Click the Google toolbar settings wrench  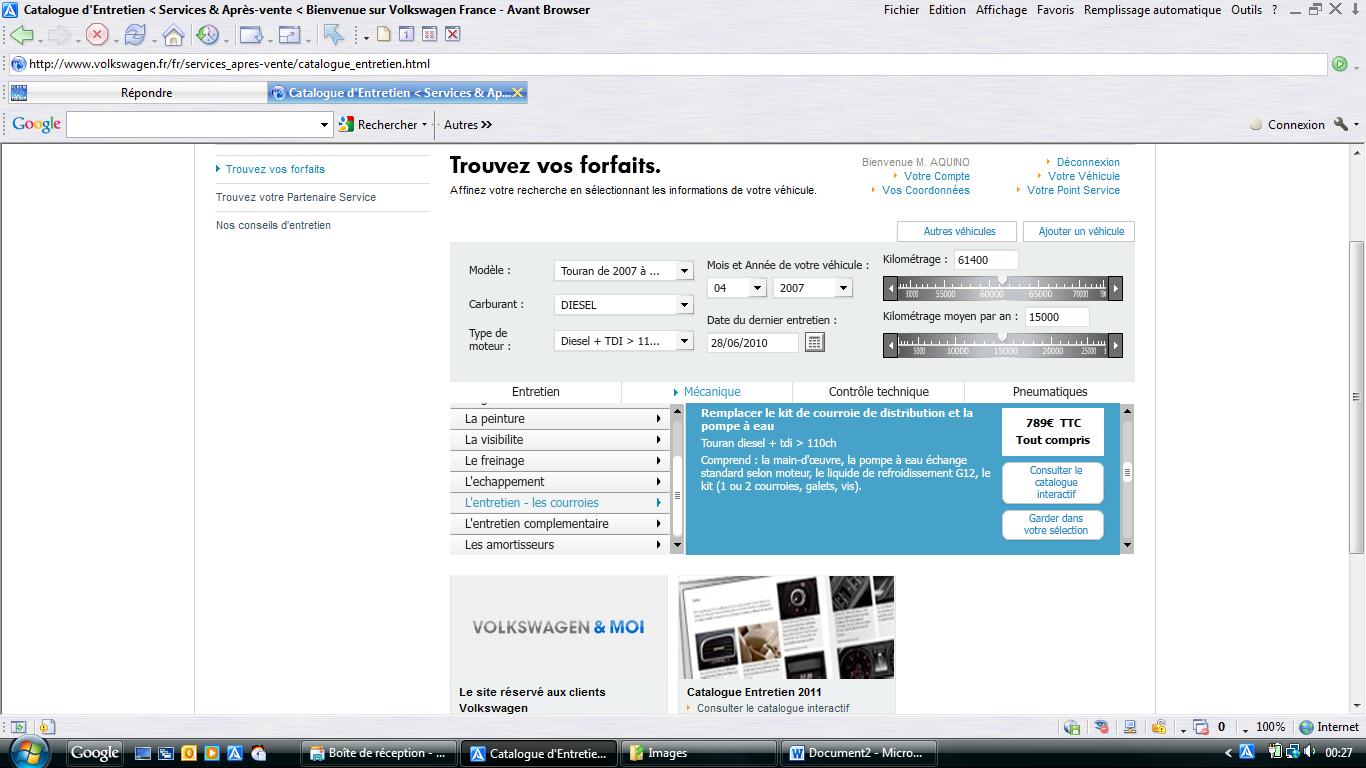click(x=1341, y=125)
